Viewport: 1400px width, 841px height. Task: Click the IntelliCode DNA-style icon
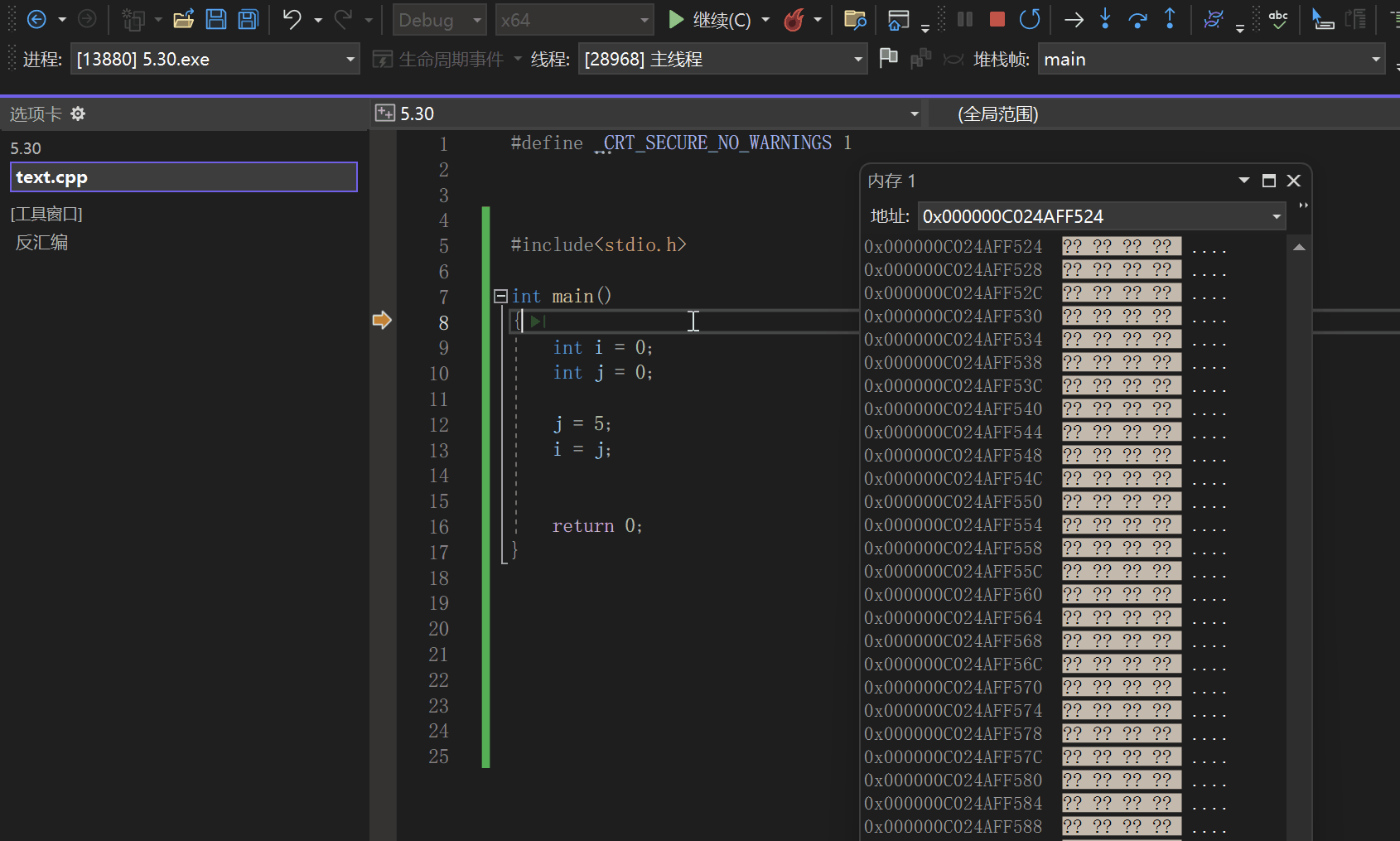click(1214, 19)
